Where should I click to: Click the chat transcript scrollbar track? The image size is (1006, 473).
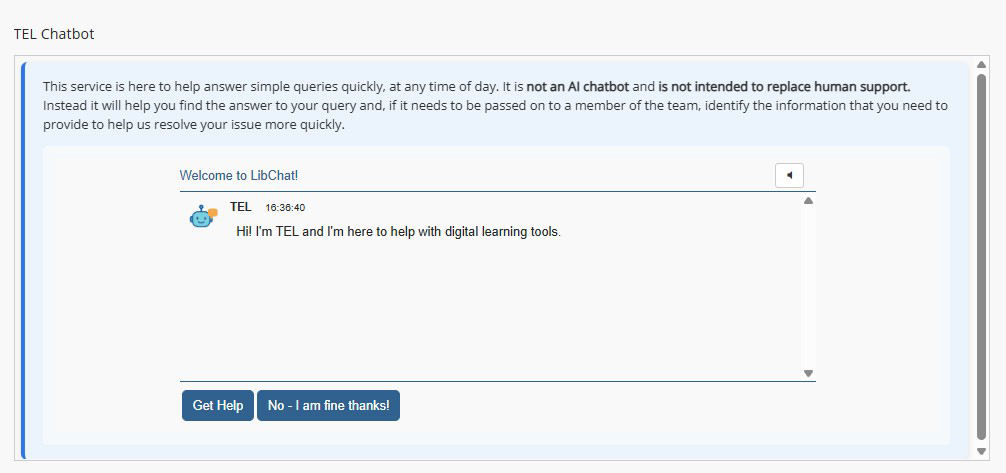tap(808, 290)
